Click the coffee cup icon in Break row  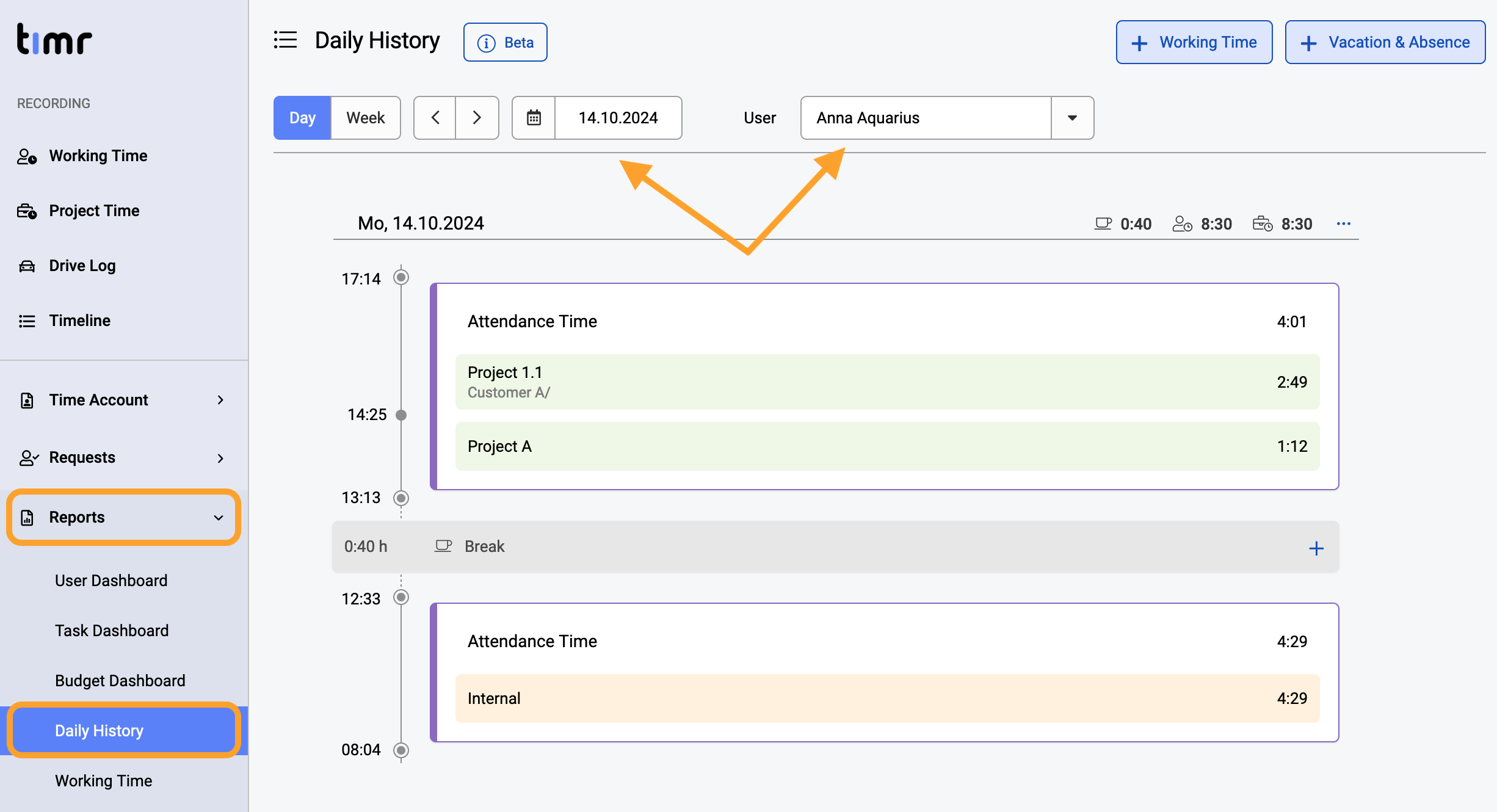443,546
